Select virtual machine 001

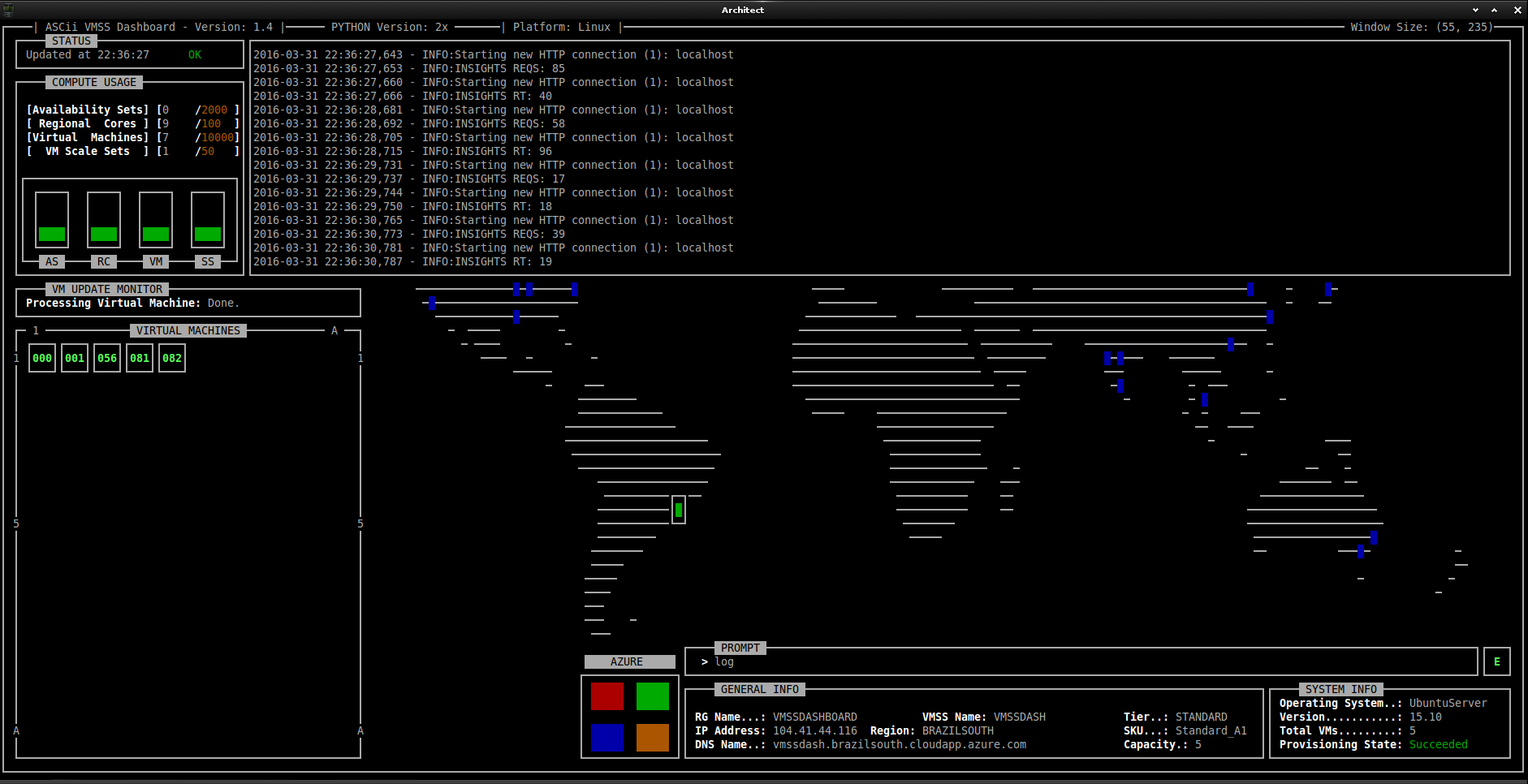[75, 358]
